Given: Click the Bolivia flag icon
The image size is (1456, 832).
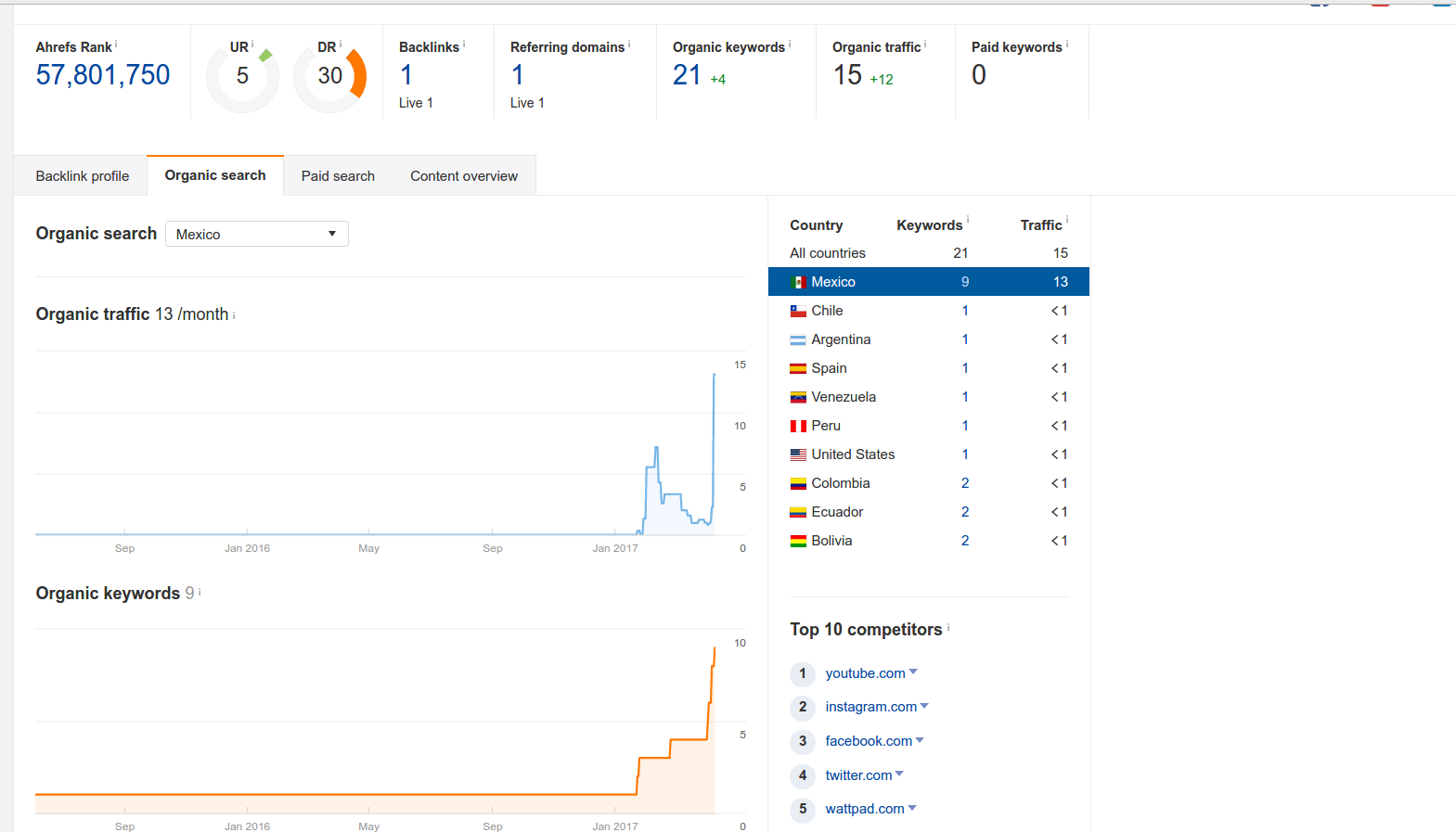Looking at the screenshot, I should click(x=798, y=541).
